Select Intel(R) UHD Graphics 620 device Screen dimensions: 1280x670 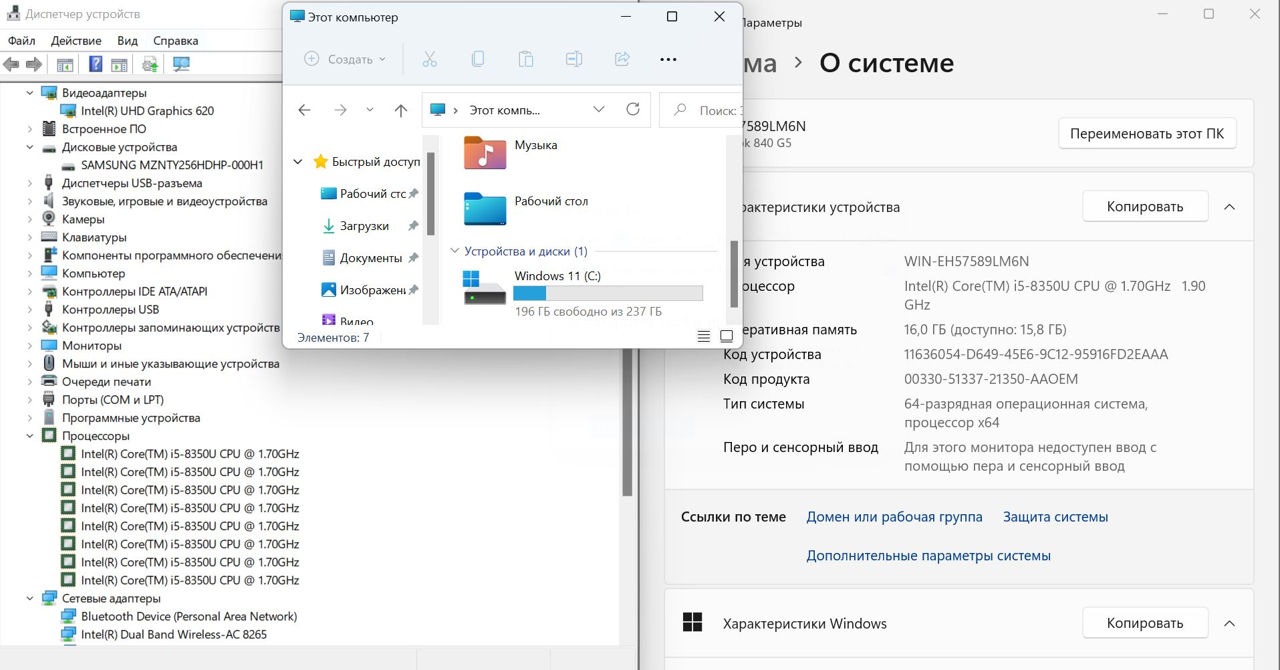click(x=147, y=111)
